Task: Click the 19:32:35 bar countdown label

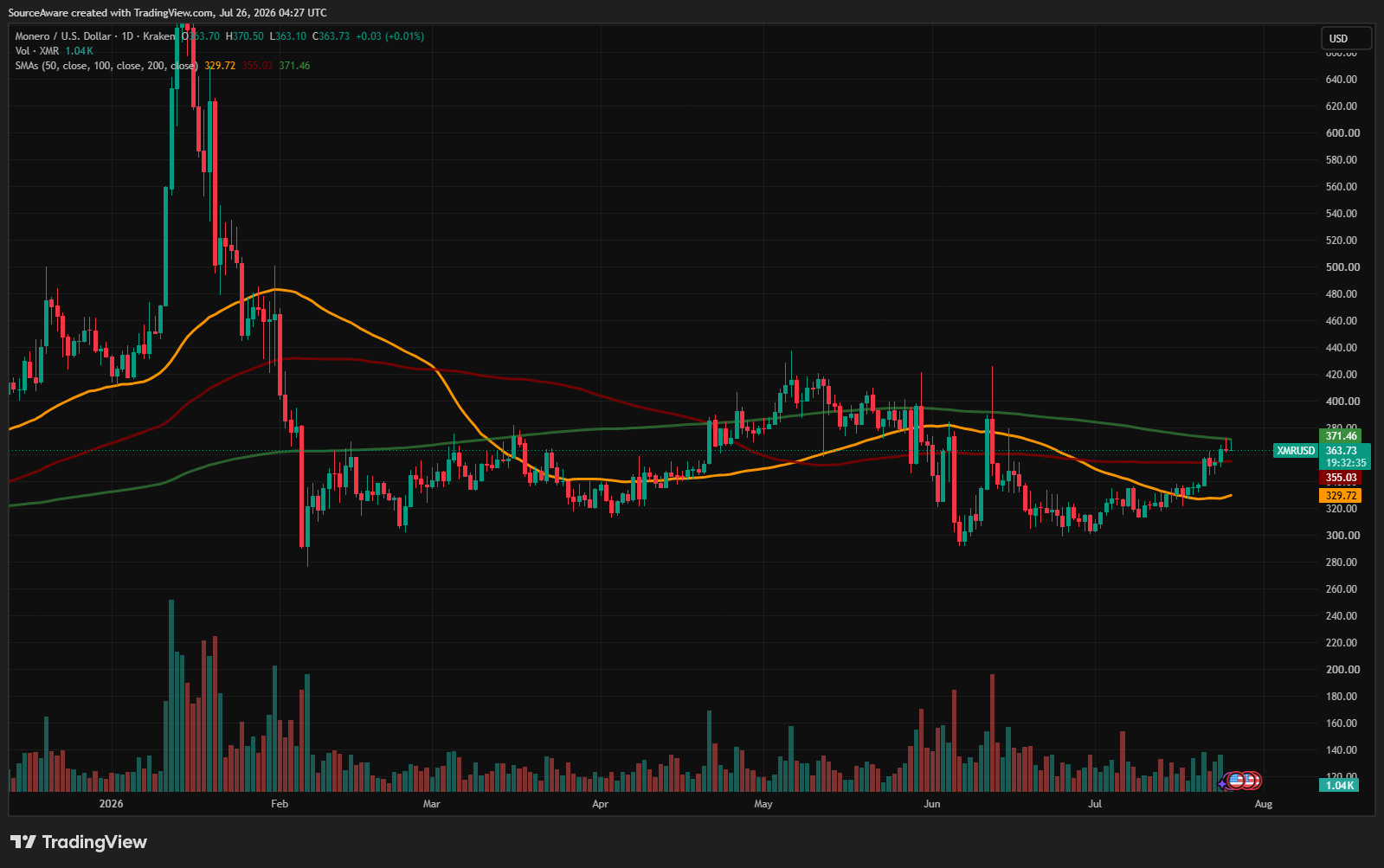Action: point(1345,463)
